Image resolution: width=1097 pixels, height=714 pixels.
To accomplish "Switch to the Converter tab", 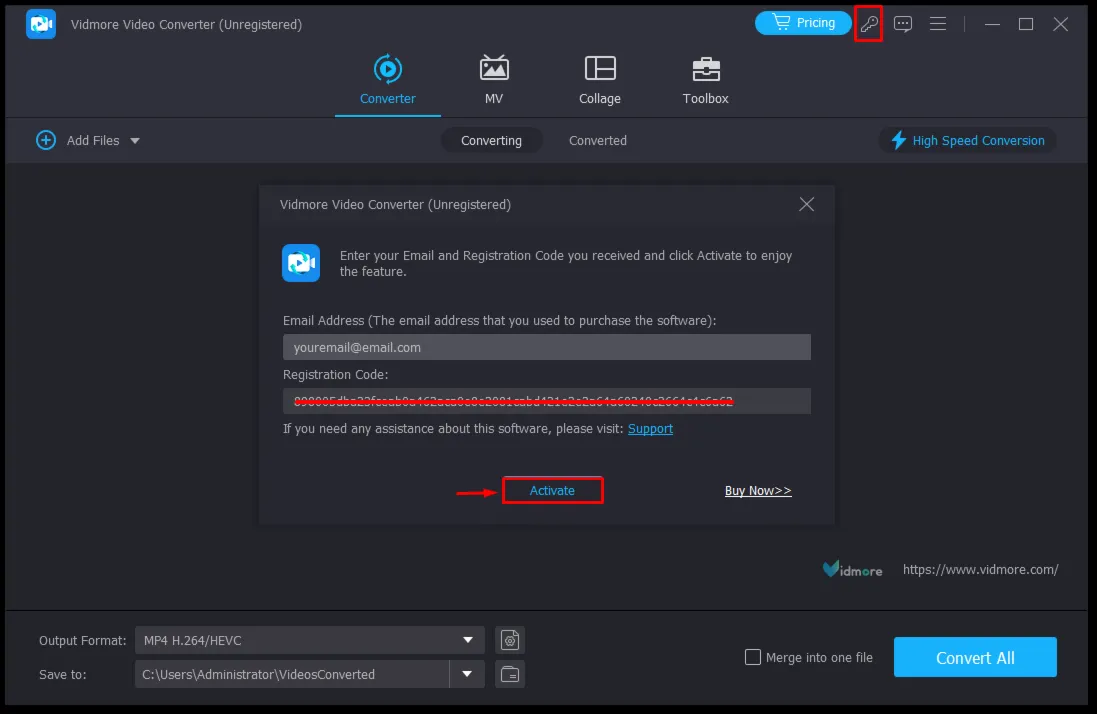I will tap(388, 80).
